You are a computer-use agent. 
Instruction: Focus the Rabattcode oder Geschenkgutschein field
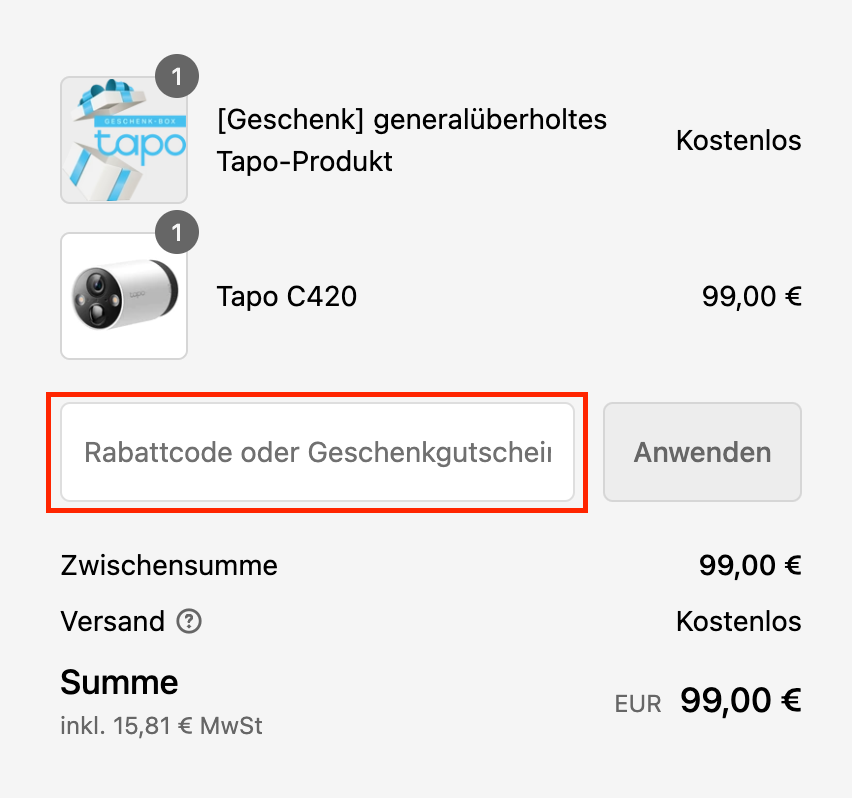[317, 453]
